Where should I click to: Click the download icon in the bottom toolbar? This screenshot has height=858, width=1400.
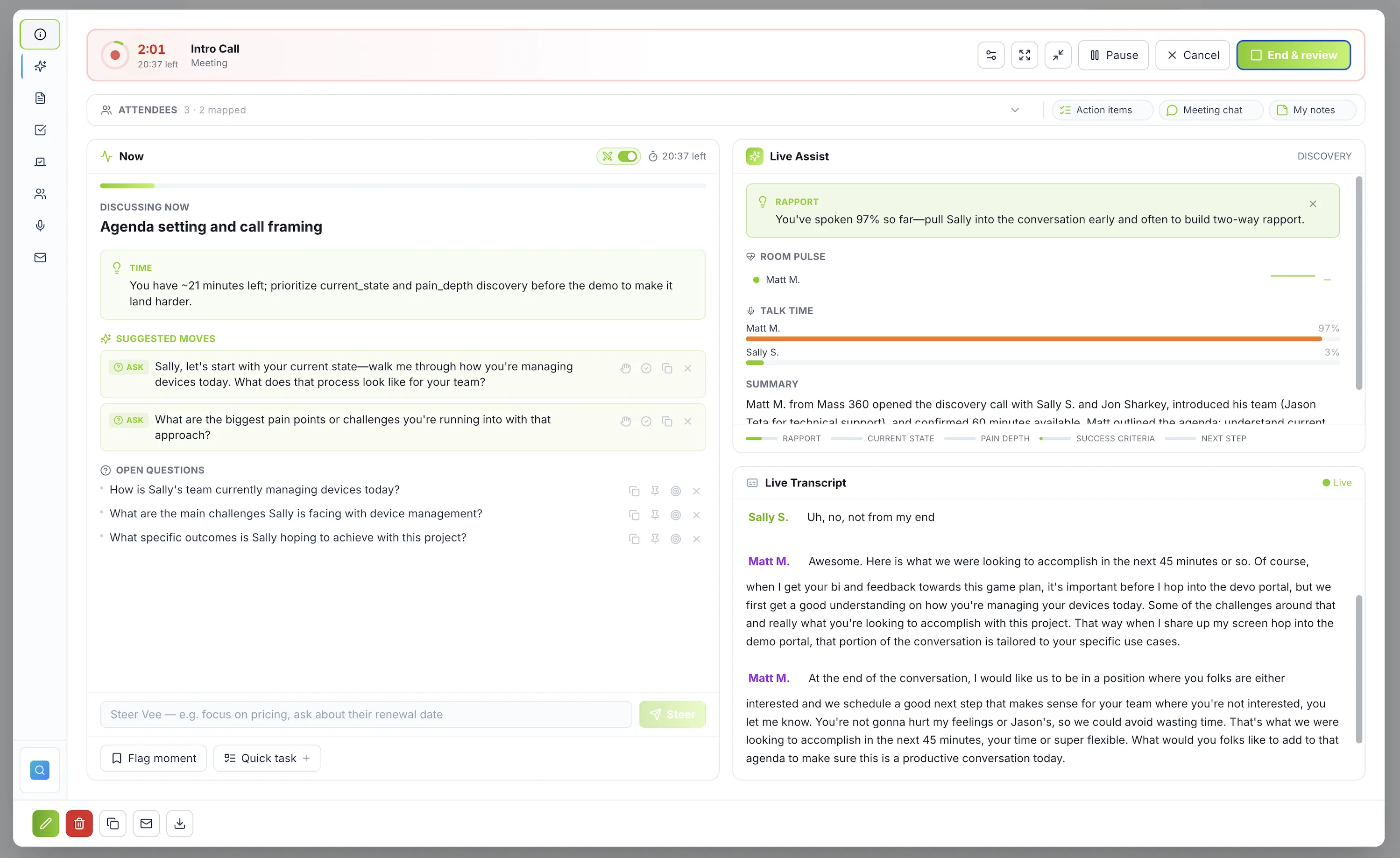[x=179, y=823]
